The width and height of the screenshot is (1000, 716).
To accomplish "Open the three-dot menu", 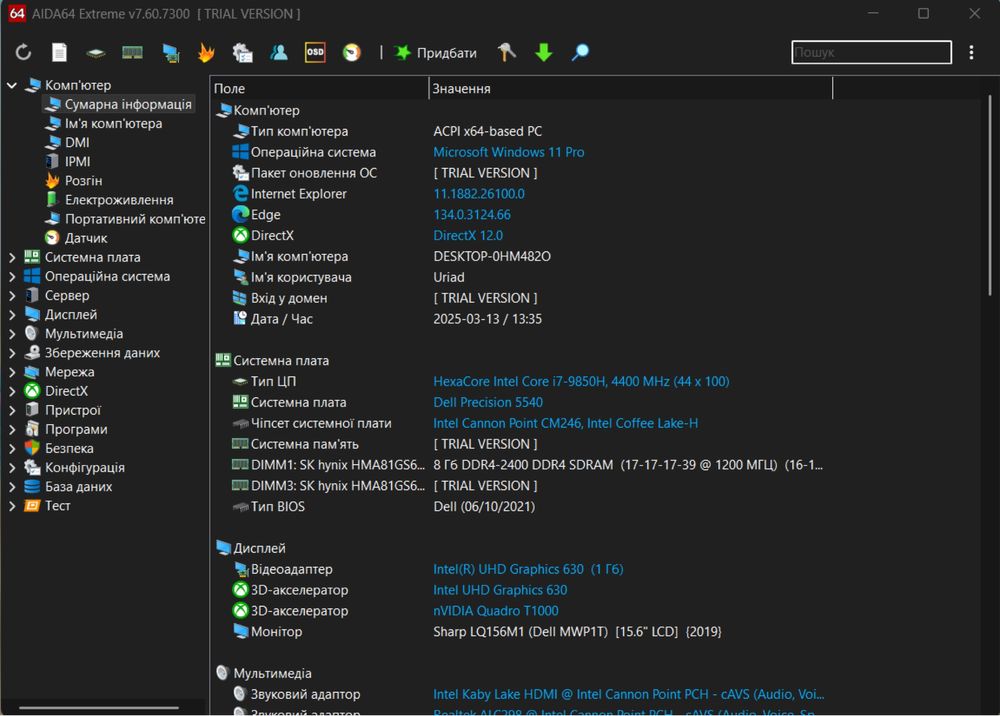I will (971, 52).
